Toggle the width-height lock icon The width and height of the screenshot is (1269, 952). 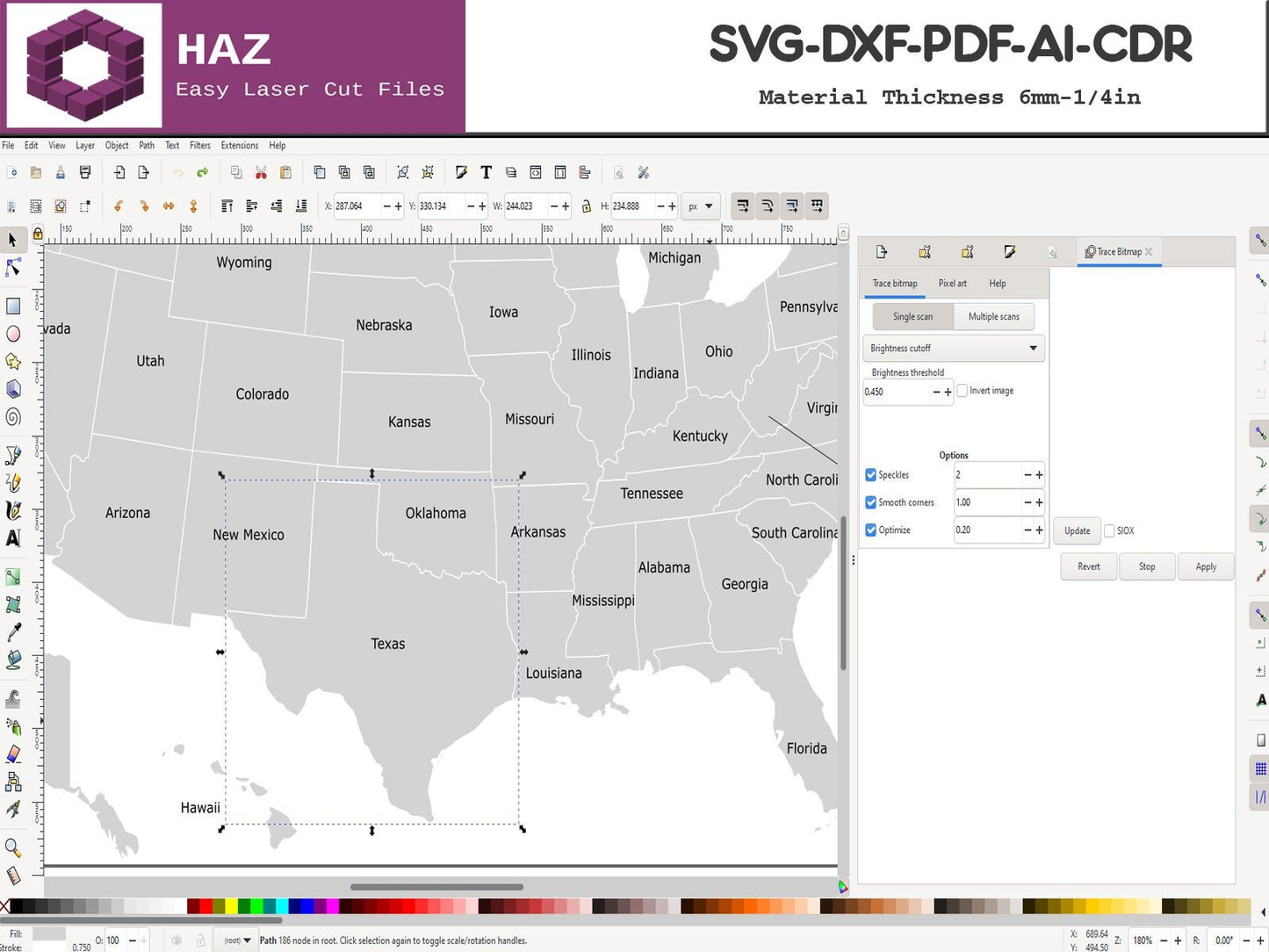coord(586,206)
